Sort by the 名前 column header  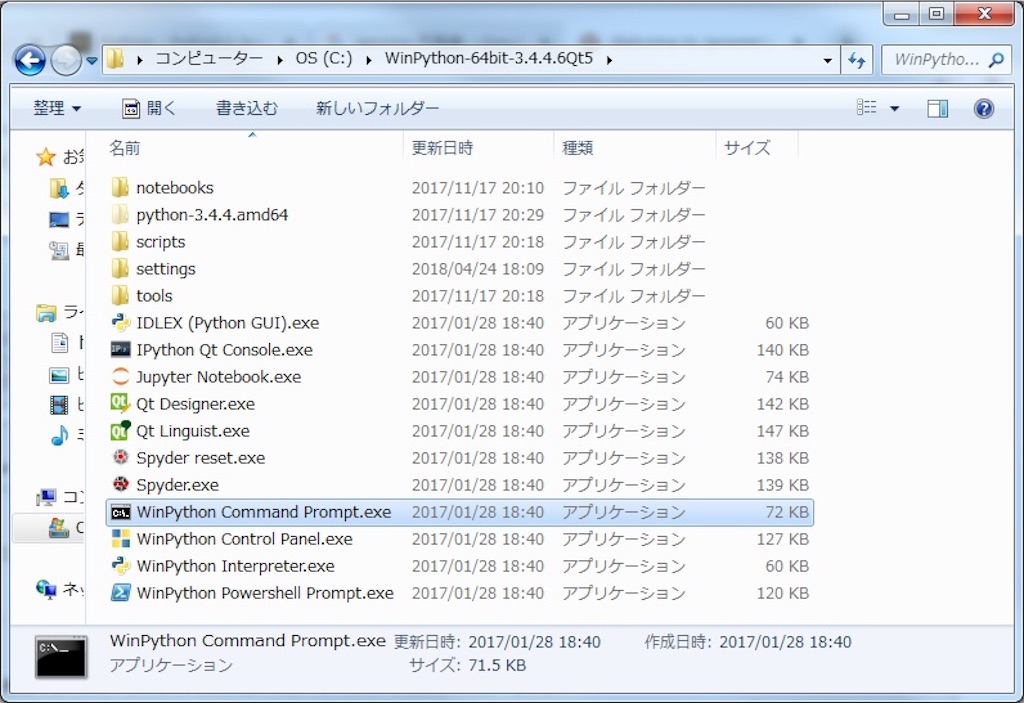[124, 148]
